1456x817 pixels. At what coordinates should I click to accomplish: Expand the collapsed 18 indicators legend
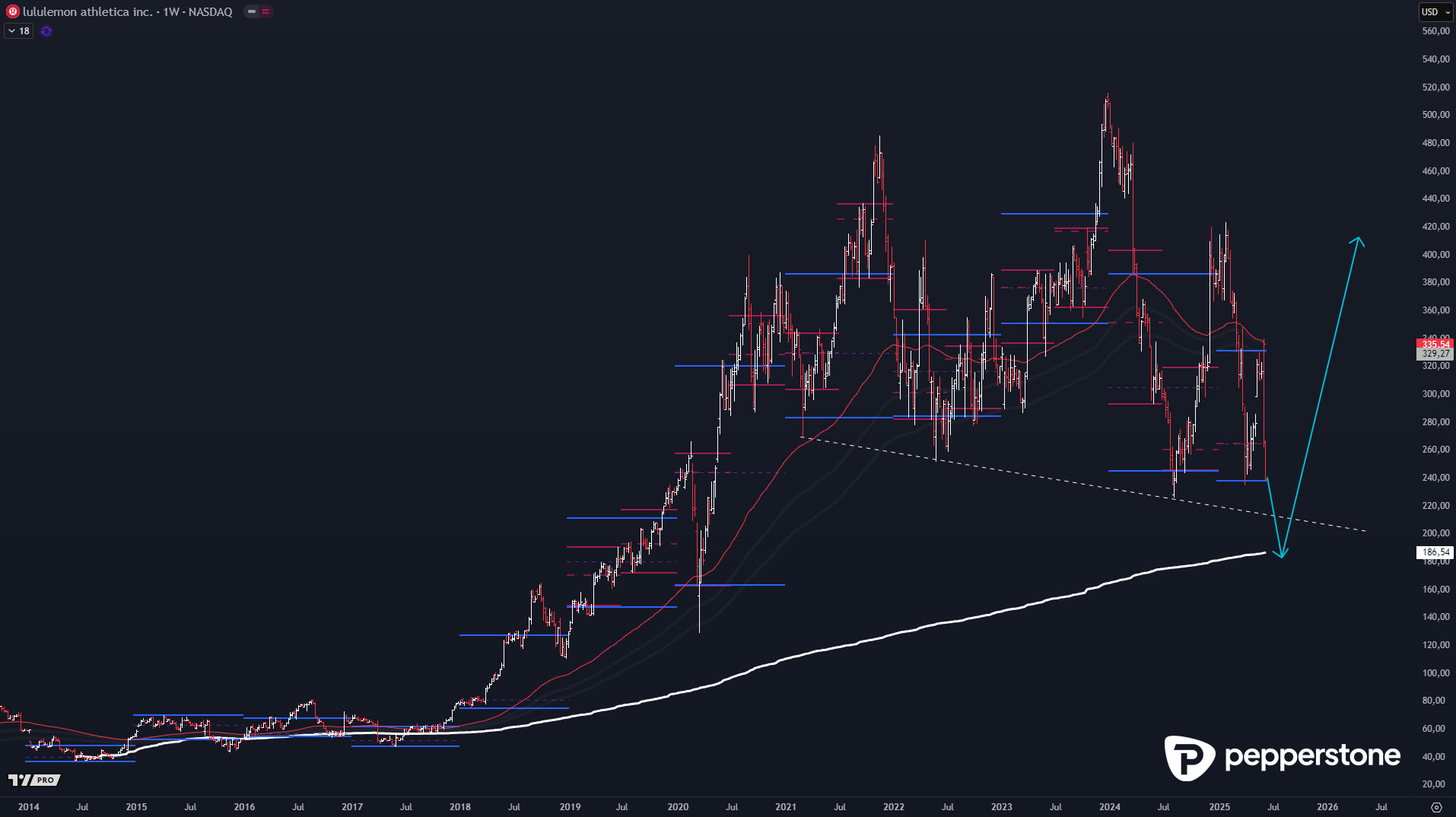18,31
